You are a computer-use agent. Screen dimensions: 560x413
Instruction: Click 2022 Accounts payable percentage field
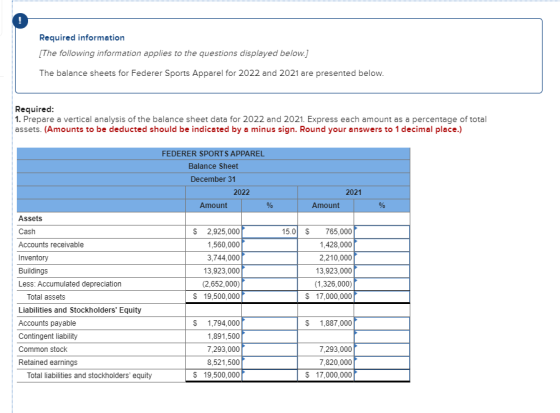point(270,323)
